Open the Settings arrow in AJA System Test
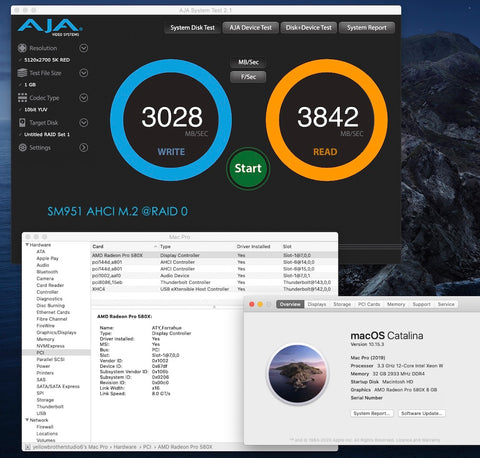Viewport: 480px width, 458px height. (84, 147)
